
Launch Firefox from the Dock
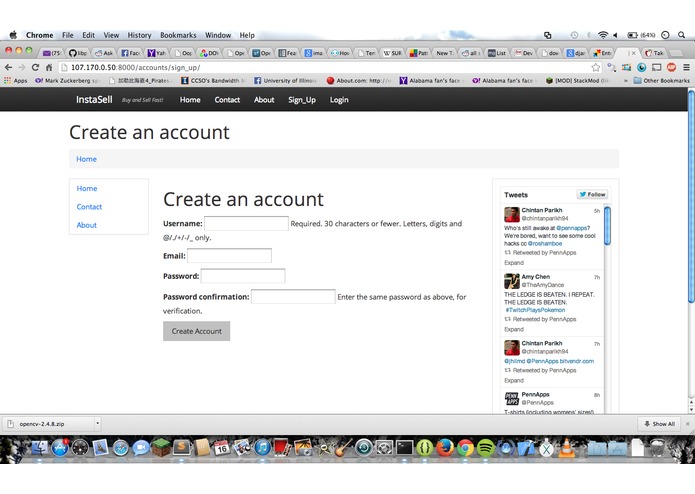click(x=445, y=448)
